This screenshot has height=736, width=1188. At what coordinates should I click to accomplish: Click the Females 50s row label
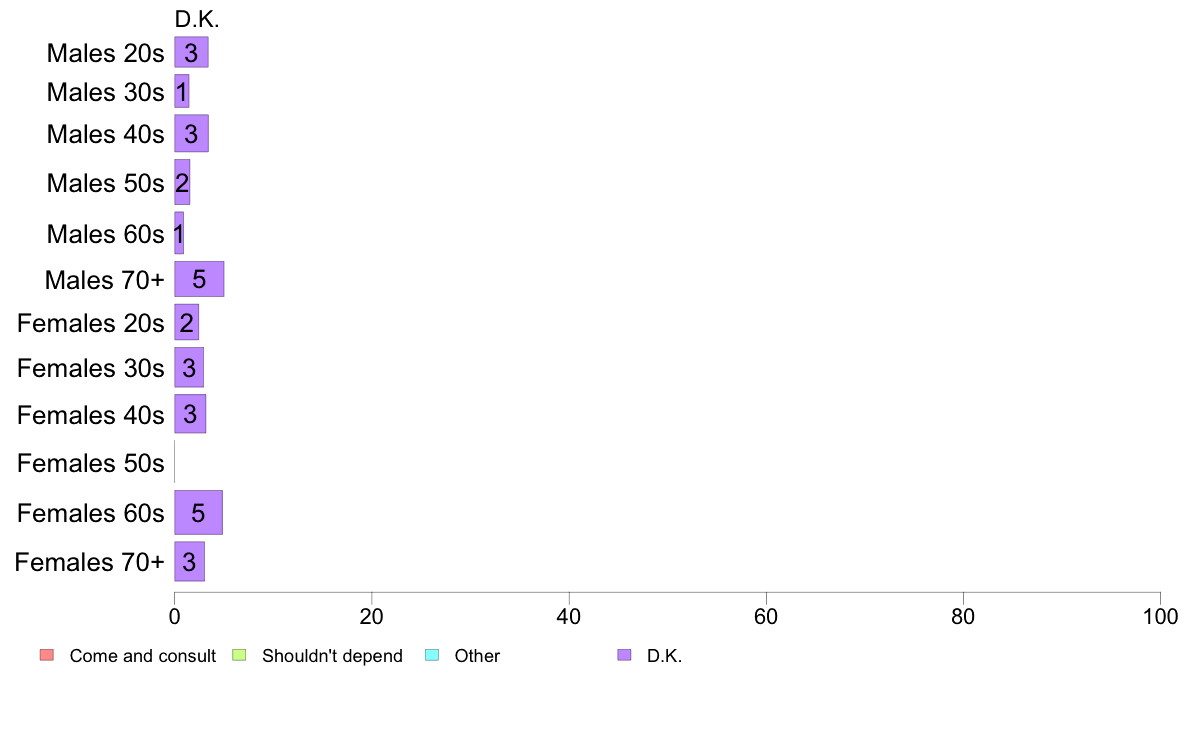91,462
